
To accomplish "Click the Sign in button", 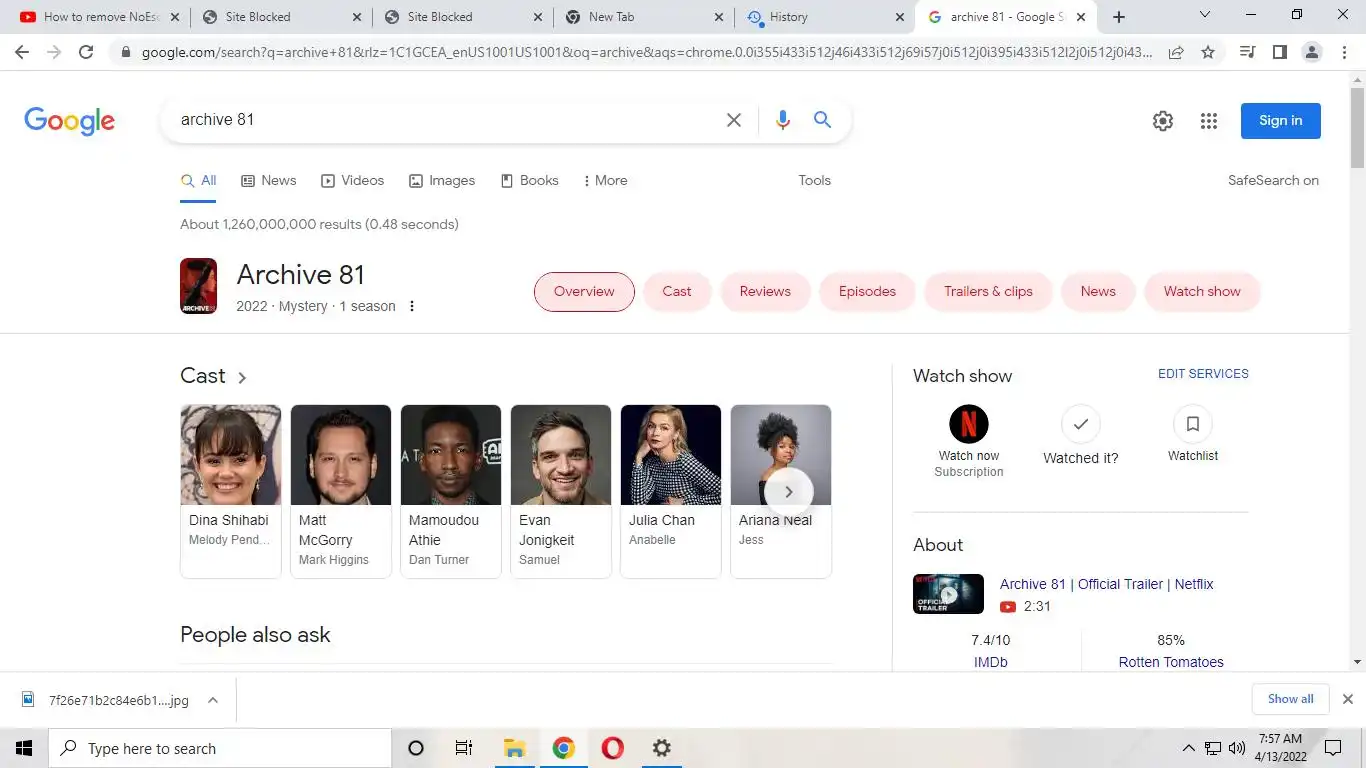I will [x=1280, y=121].
